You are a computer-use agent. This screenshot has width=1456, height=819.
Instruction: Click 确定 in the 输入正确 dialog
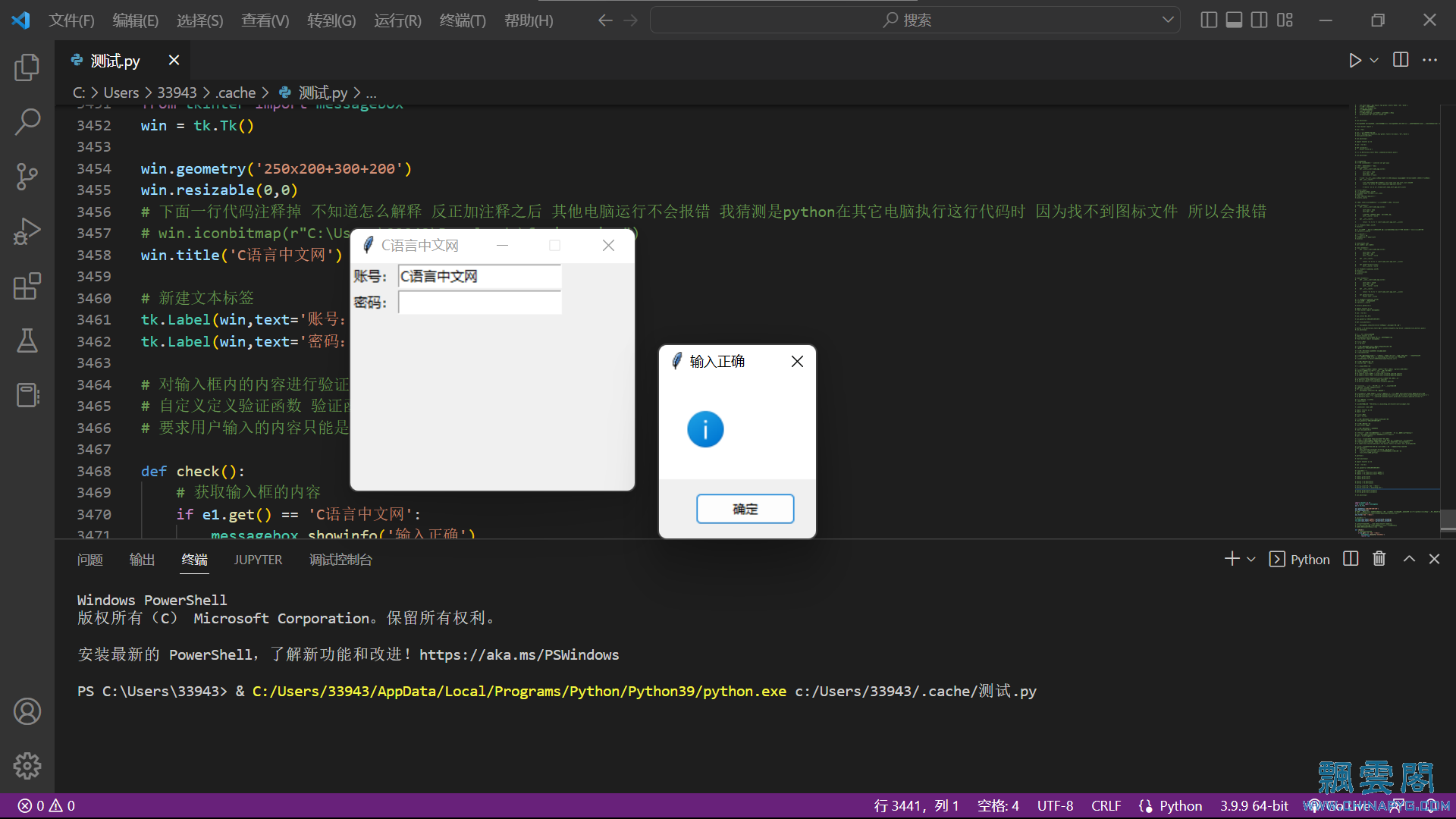(745, 509)
